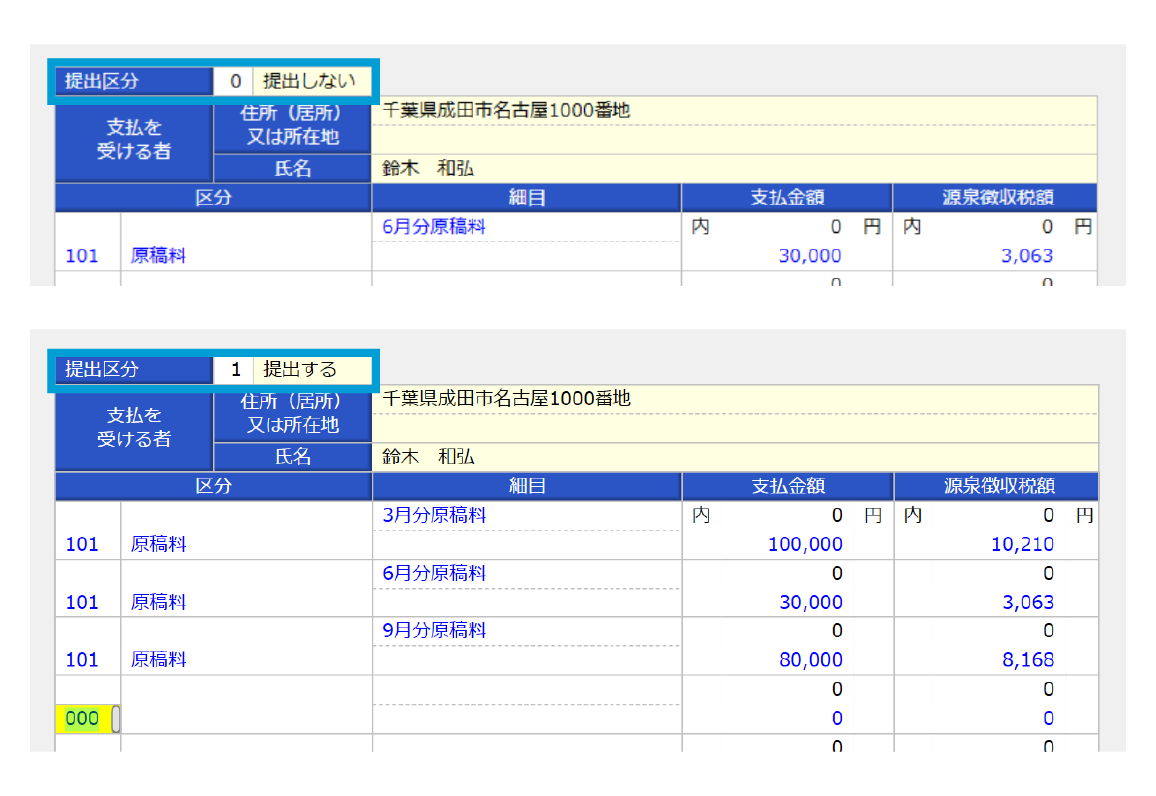This screenshot has height=796, width=1156.
Task: Click the payment amount 80,000
Action: tap(811, 660)
